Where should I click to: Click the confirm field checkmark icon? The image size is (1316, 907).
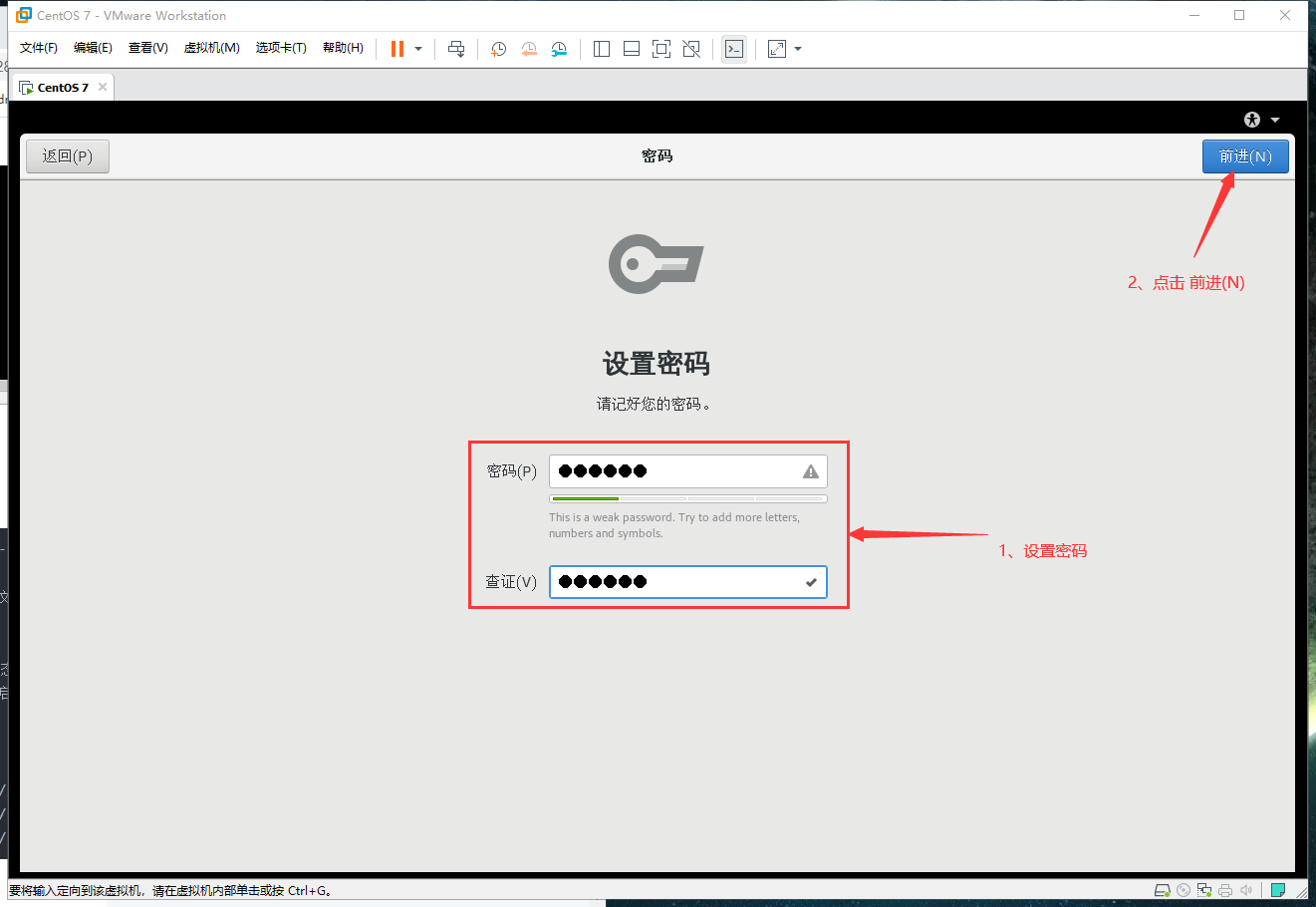click(x=811, y=582)
